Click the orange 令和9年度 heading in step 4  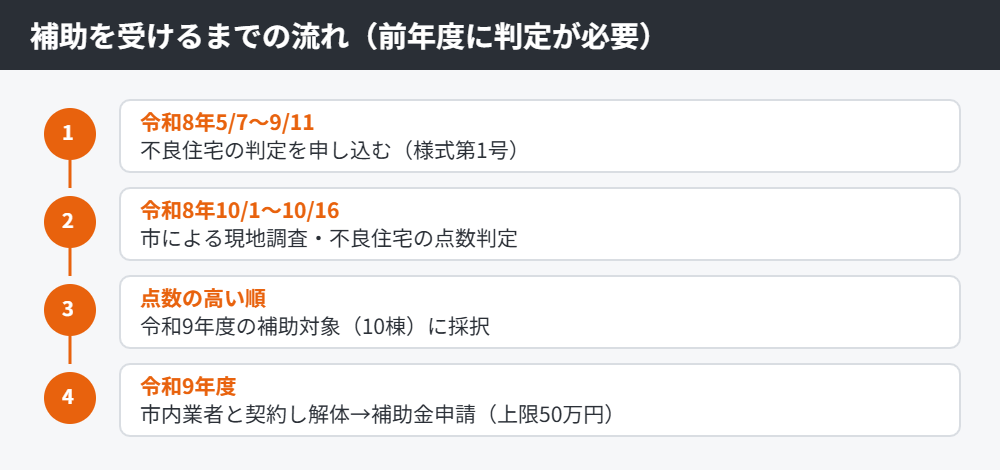(x=188, y=386)
